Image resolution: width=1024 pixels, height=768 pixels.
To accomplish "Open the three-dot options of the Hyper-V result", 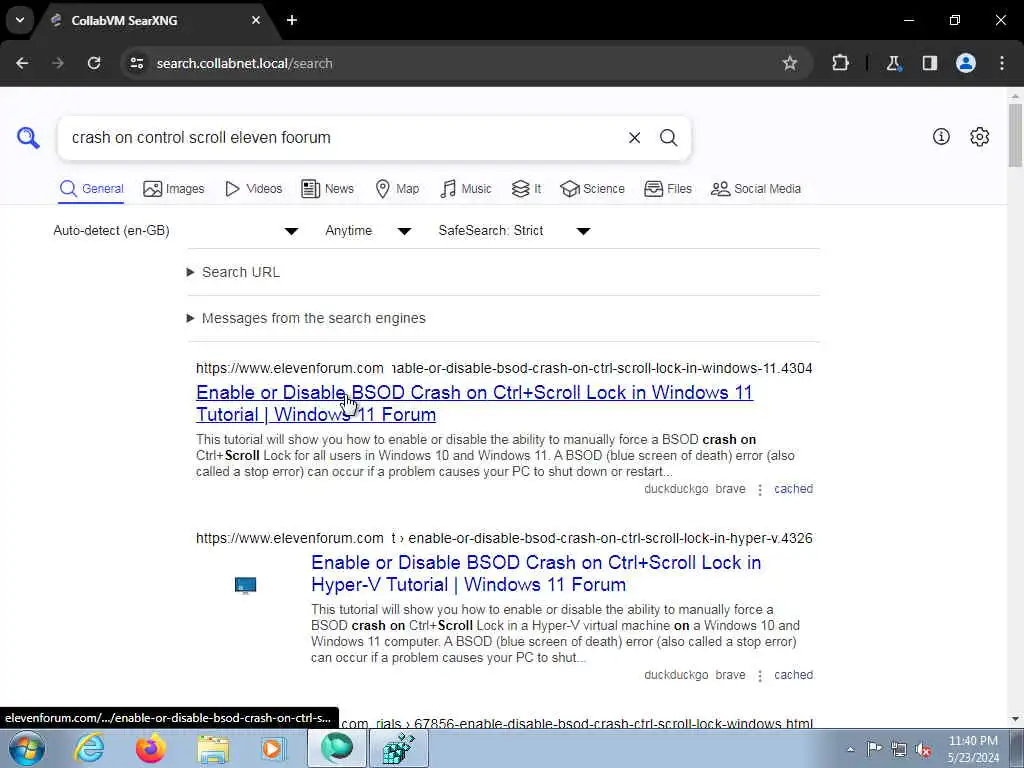I will point(760,675).
